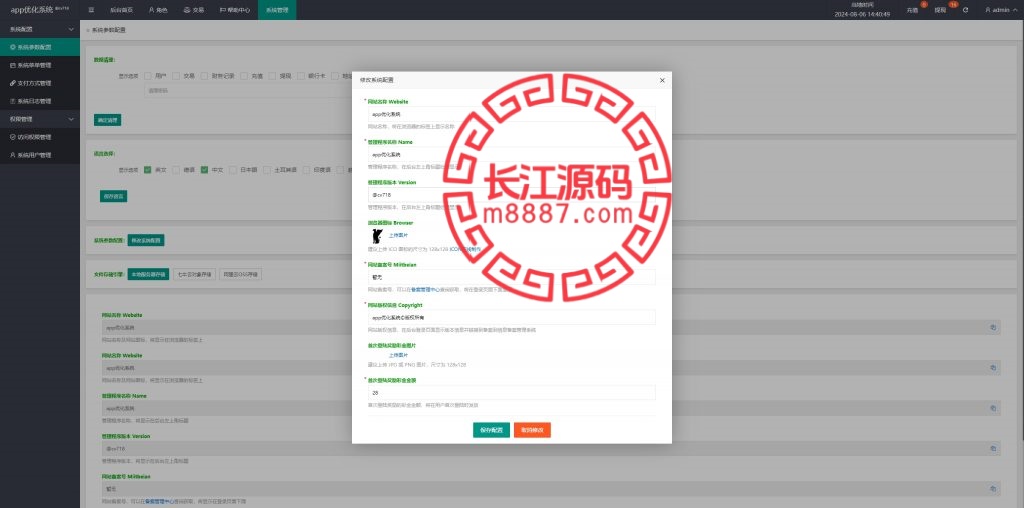1024x508 pixels.
Task: Select the 阿里云OSS存储 storage option
Action: [x=240, y=275]
